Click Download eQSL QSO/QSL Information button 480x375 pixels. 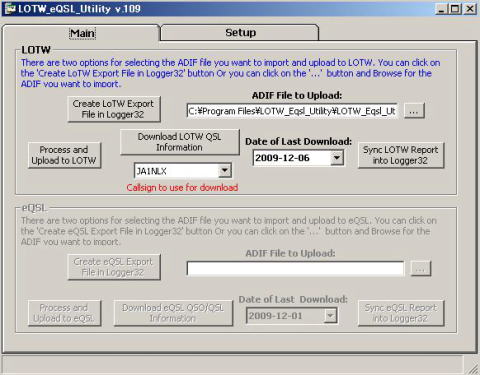pos(173,313)
